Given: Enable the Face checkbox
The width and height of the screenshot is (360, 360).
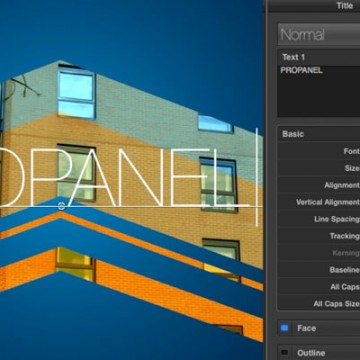Looking at the screenshot, I should (x=284, y=328).
